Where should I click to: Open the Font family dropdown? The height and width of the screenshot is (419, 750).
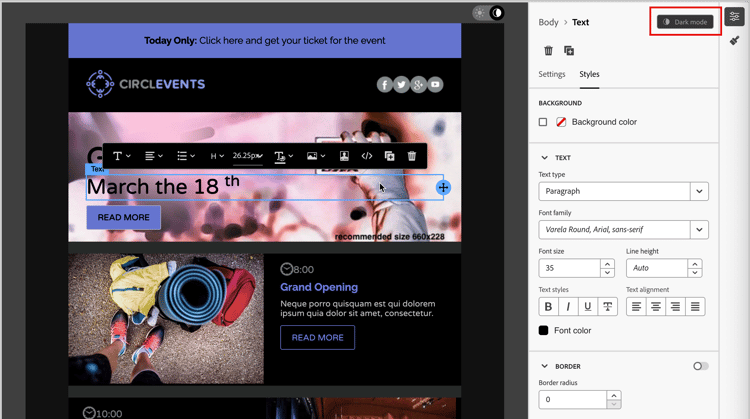(623, 230)
